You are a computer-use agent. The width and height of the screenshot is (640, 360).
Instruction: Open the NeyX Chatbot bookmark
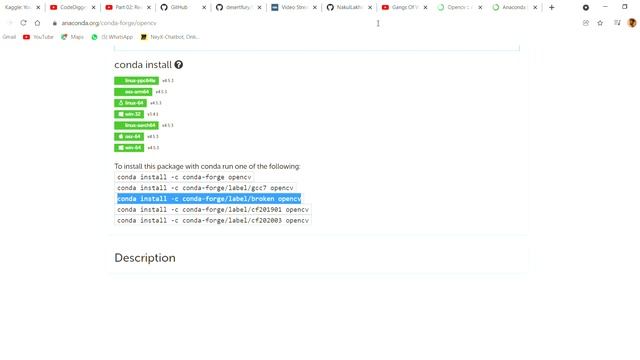(x=170, y=37)
